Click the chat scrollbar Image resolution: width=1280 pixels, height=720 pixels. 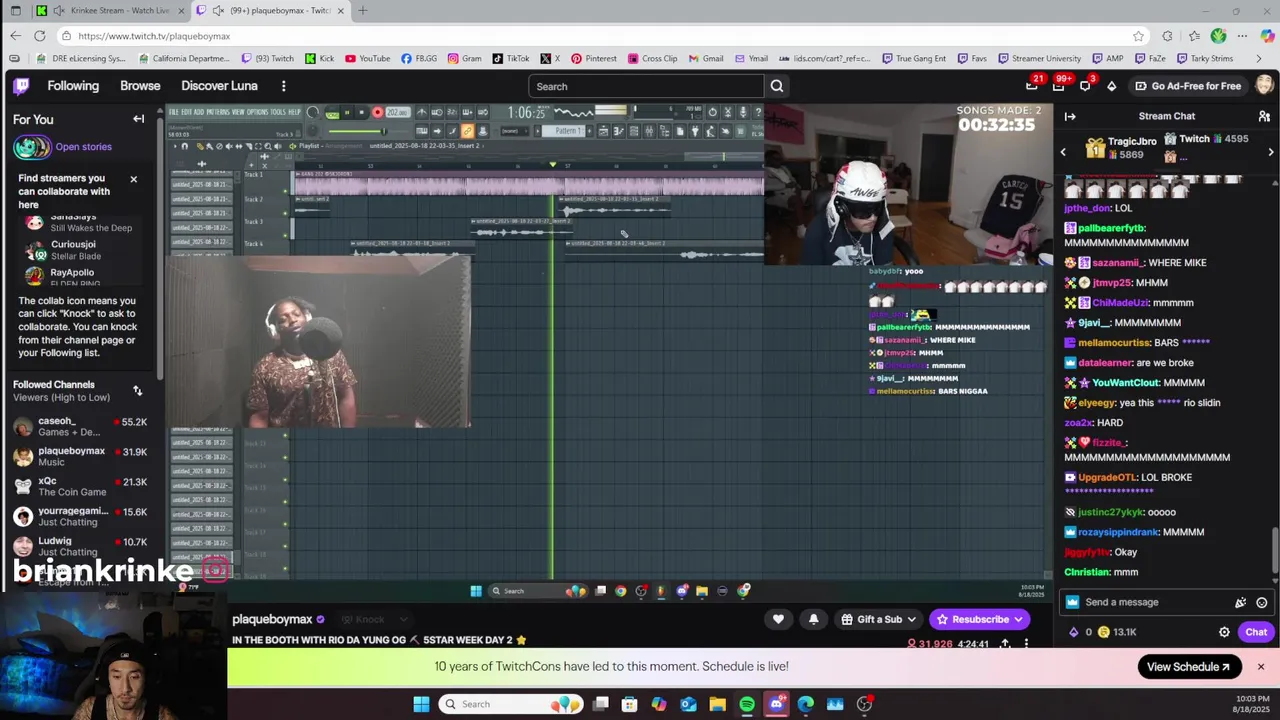point(1275,548)
